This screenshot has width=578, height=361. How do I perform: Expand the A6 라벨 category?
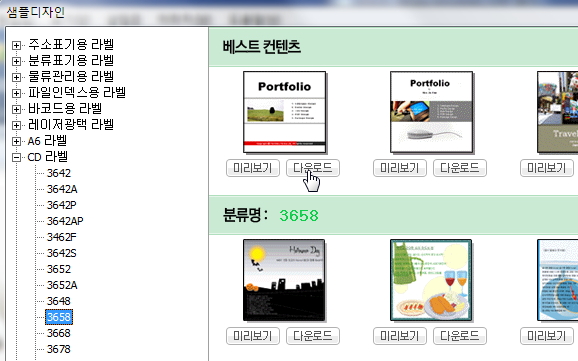click(16, 141)
